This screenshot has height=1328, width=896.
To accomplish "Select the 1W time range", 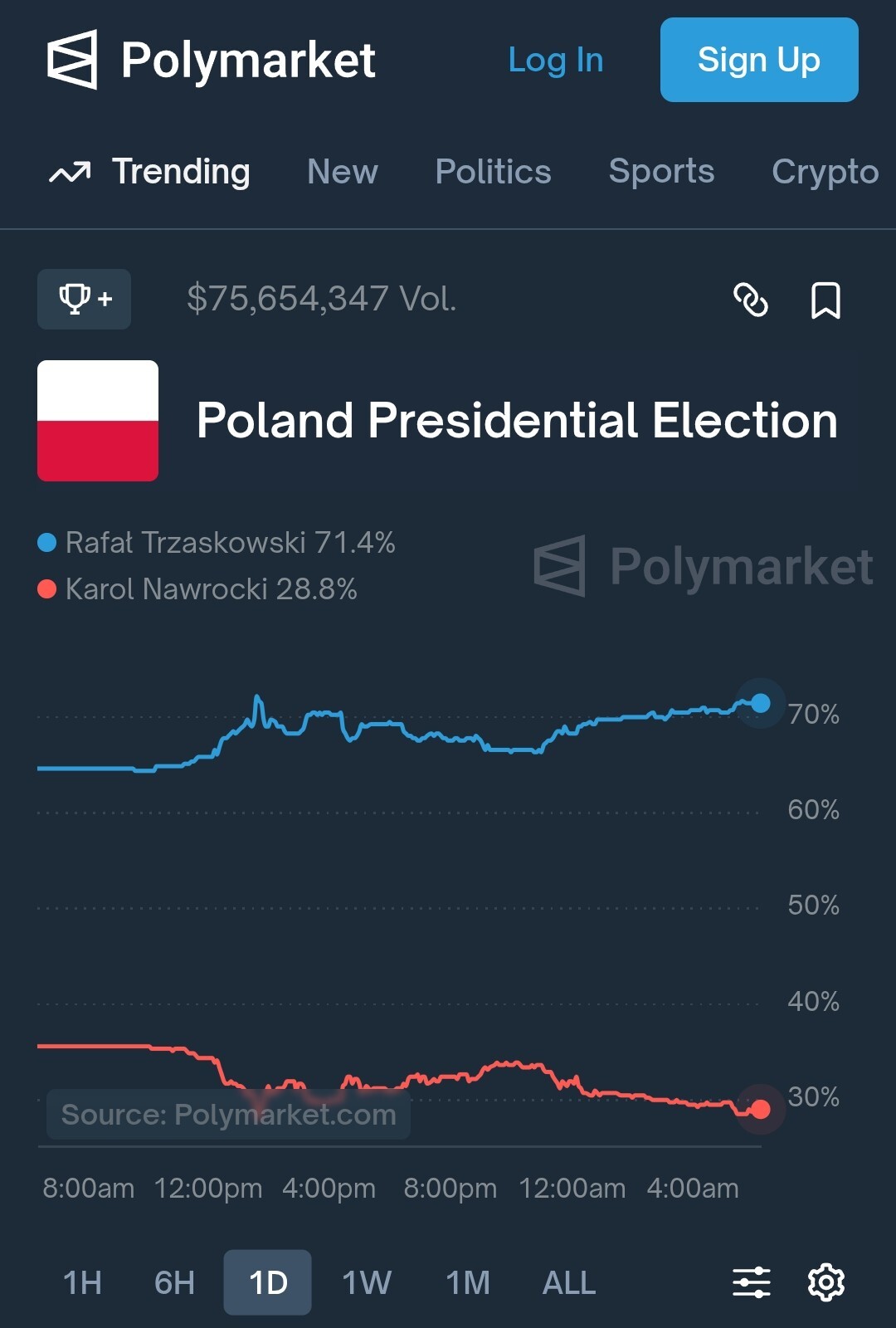I will (367, 1283).
